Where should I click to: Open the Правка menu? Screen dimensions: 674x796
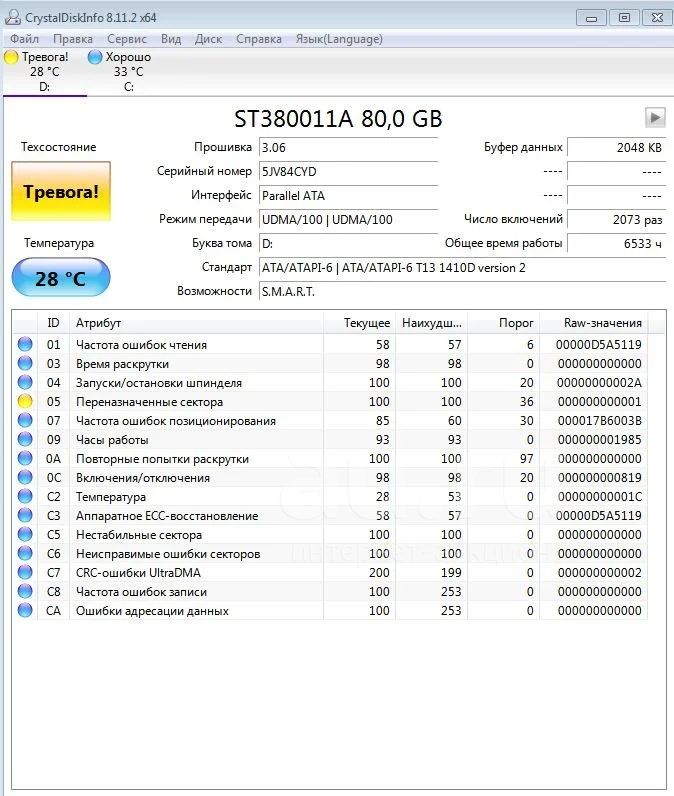point(73,39)
